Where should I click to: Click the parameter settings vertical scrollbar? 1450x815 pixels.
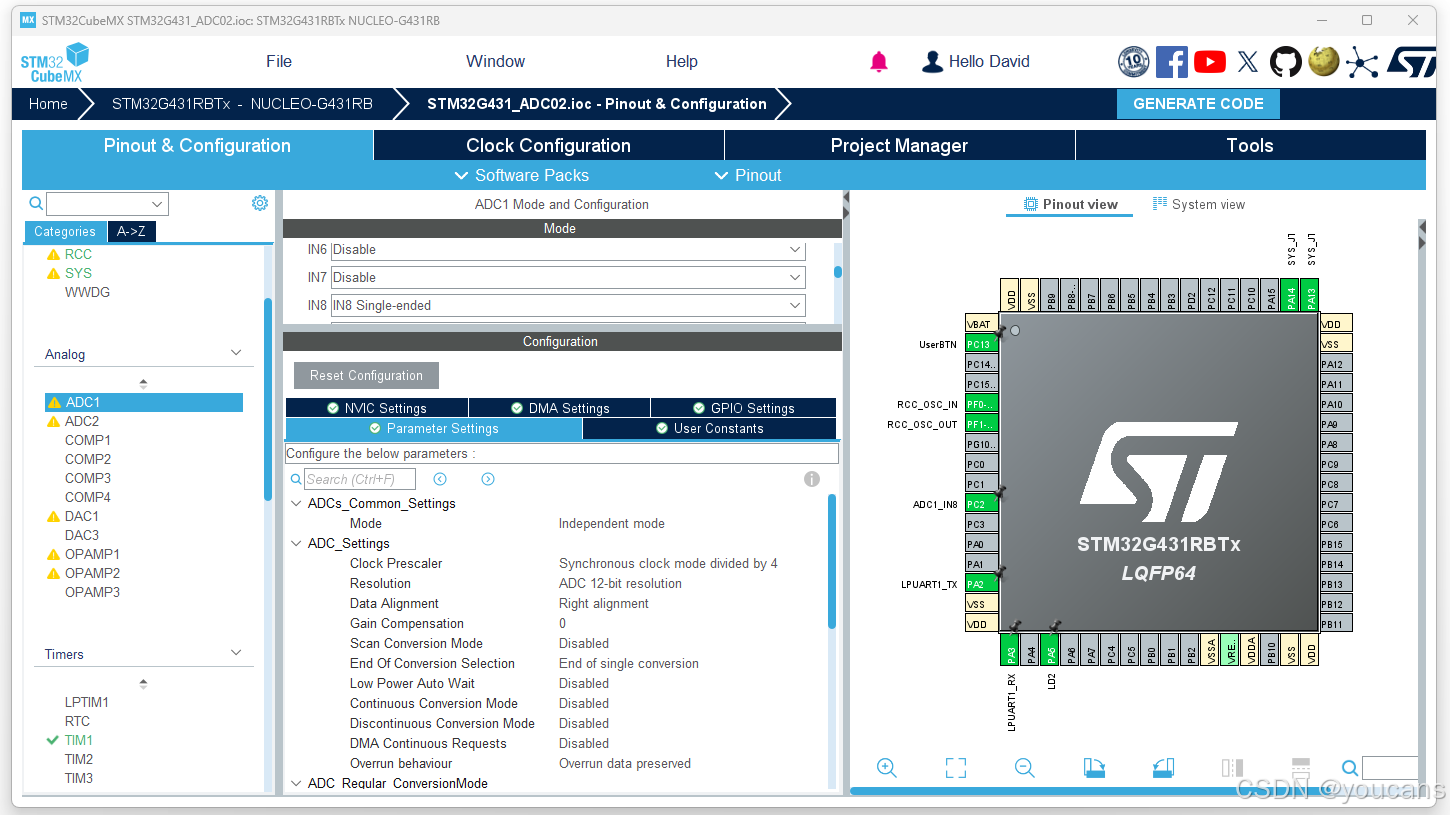click(x=832, y=561)
